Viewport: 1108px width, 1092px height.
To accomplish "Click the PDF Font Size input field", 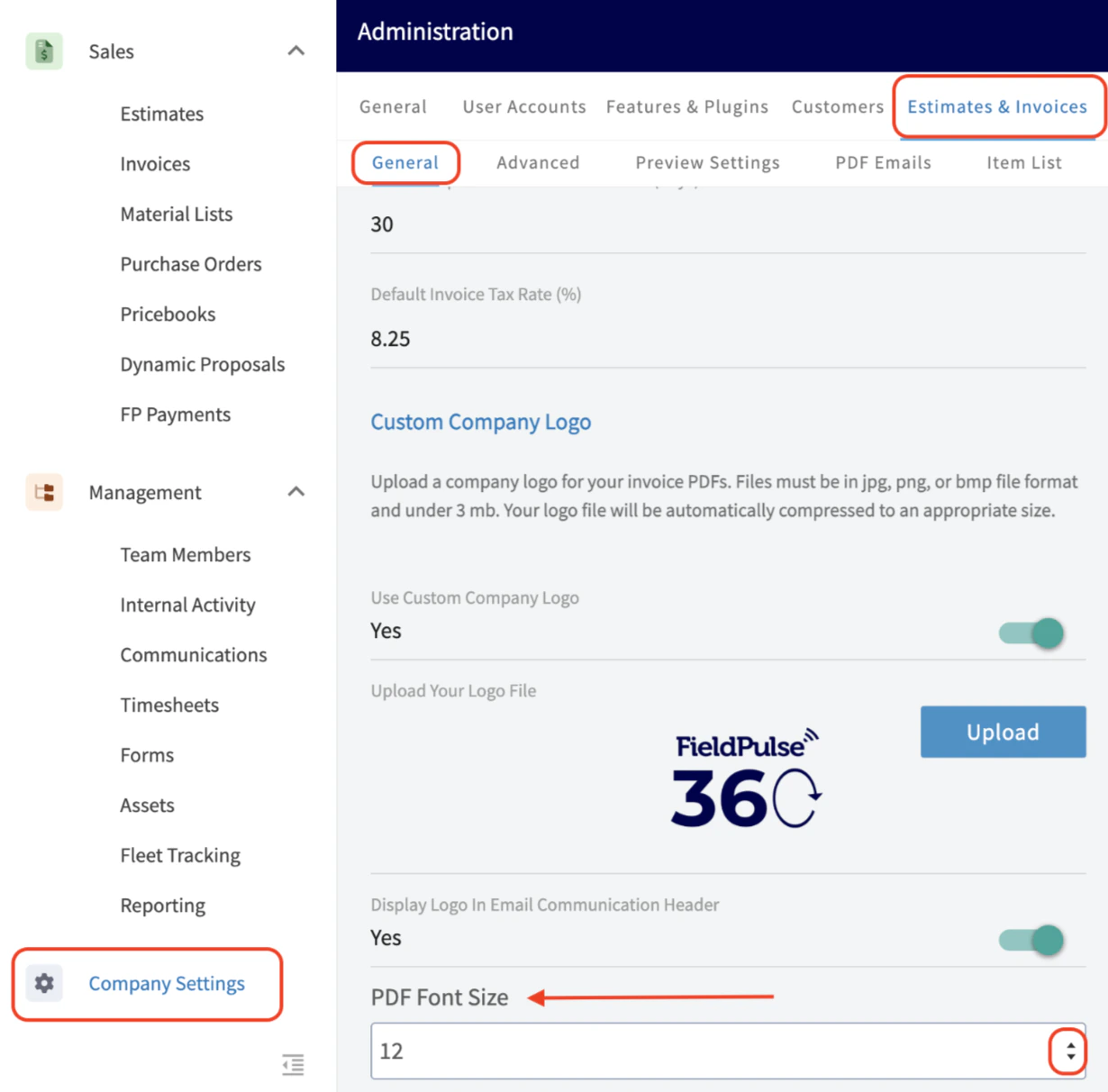I will pyautogui.click(x=728, y=1051).
